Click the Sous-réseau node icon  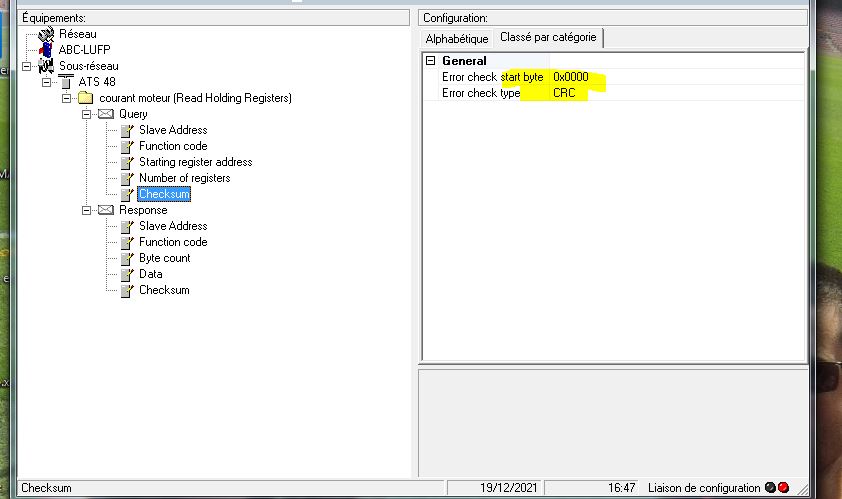click(x=46, y=66)
